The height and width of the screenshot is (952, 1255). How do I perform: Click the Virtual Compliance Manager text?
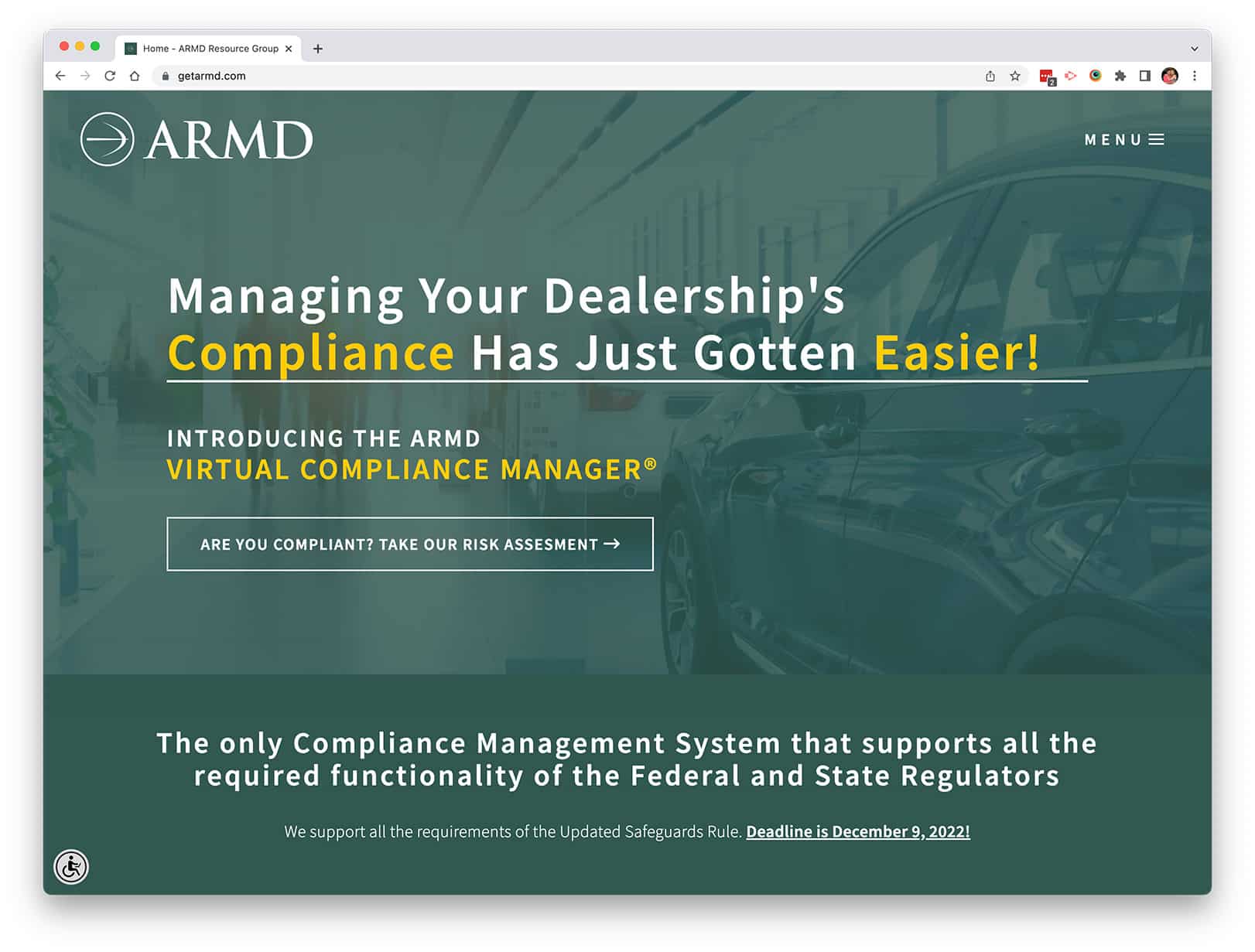point(412,469)
